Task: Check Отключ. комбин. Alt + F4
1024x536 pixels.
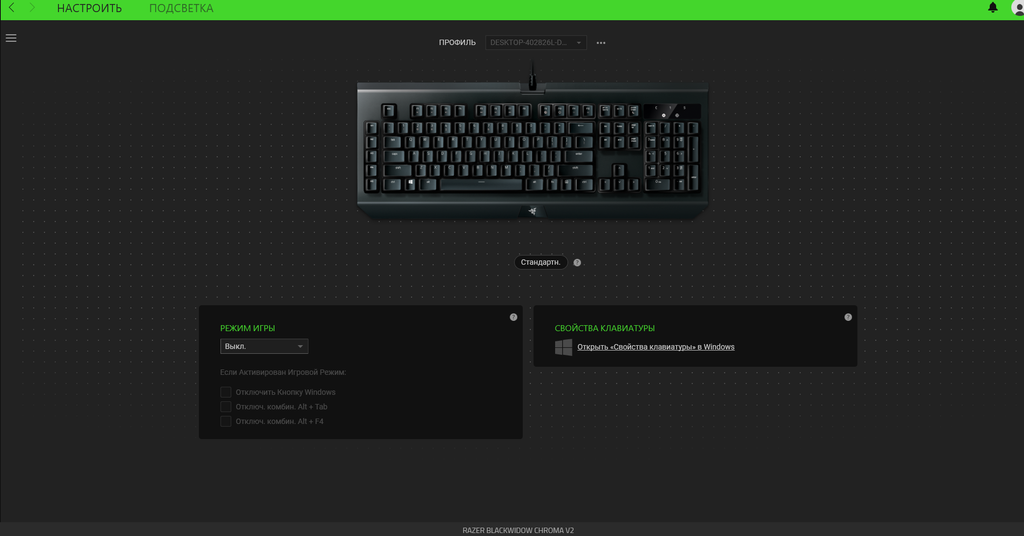Action: click(x=225, y=422)
